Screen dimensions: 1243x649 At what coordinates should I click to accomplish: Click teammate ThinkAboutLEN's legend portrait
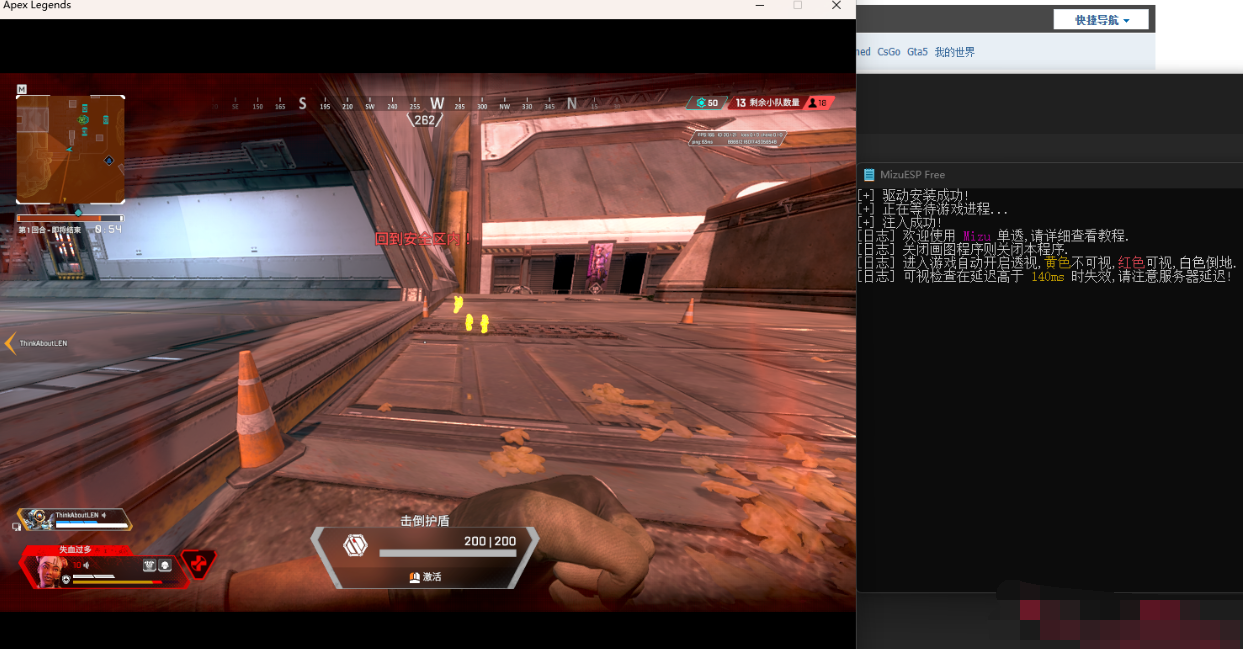(39, 518)
